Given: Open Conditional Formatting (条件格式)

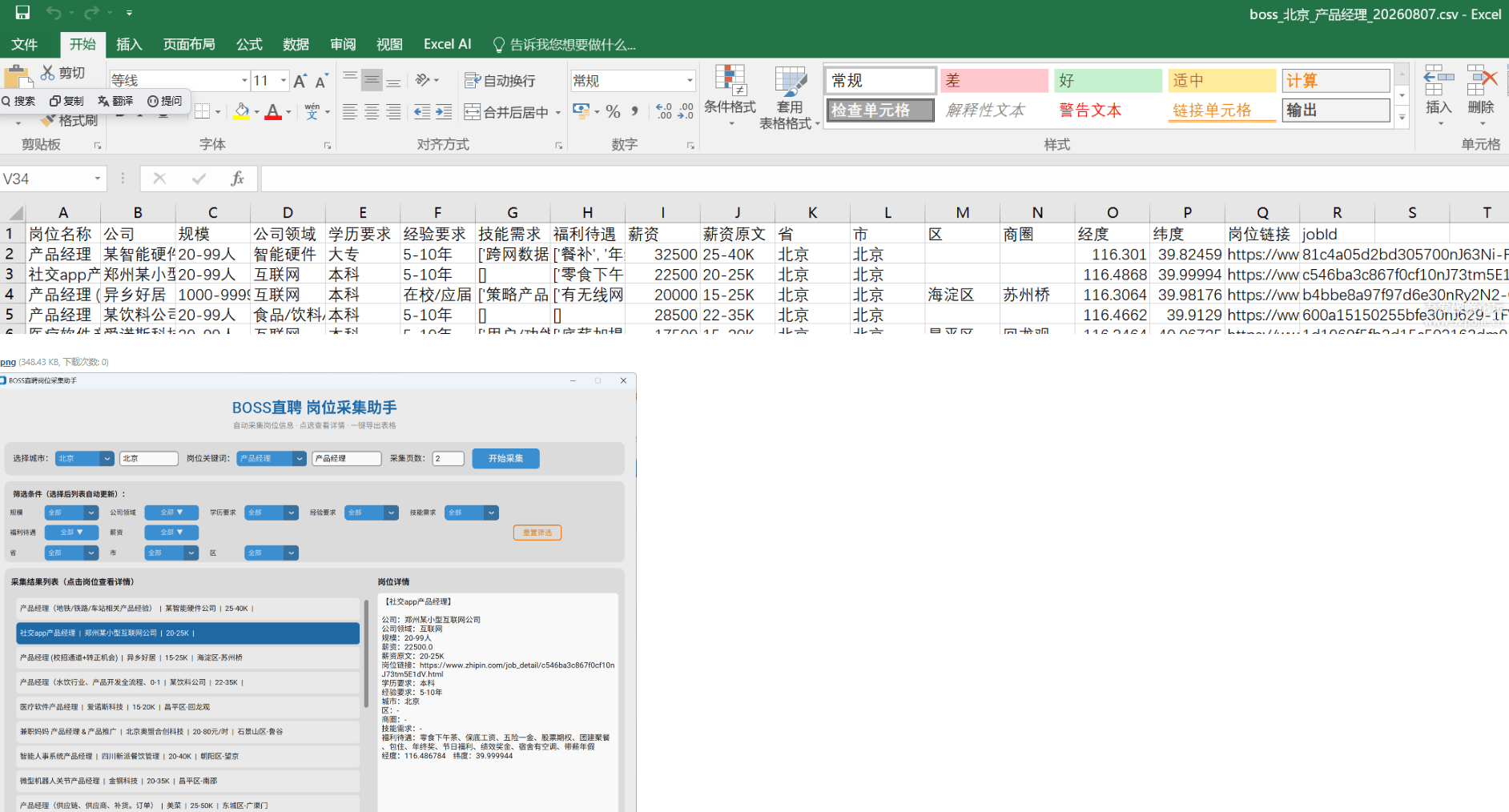Looking at the screenshot, I should 730,97.
